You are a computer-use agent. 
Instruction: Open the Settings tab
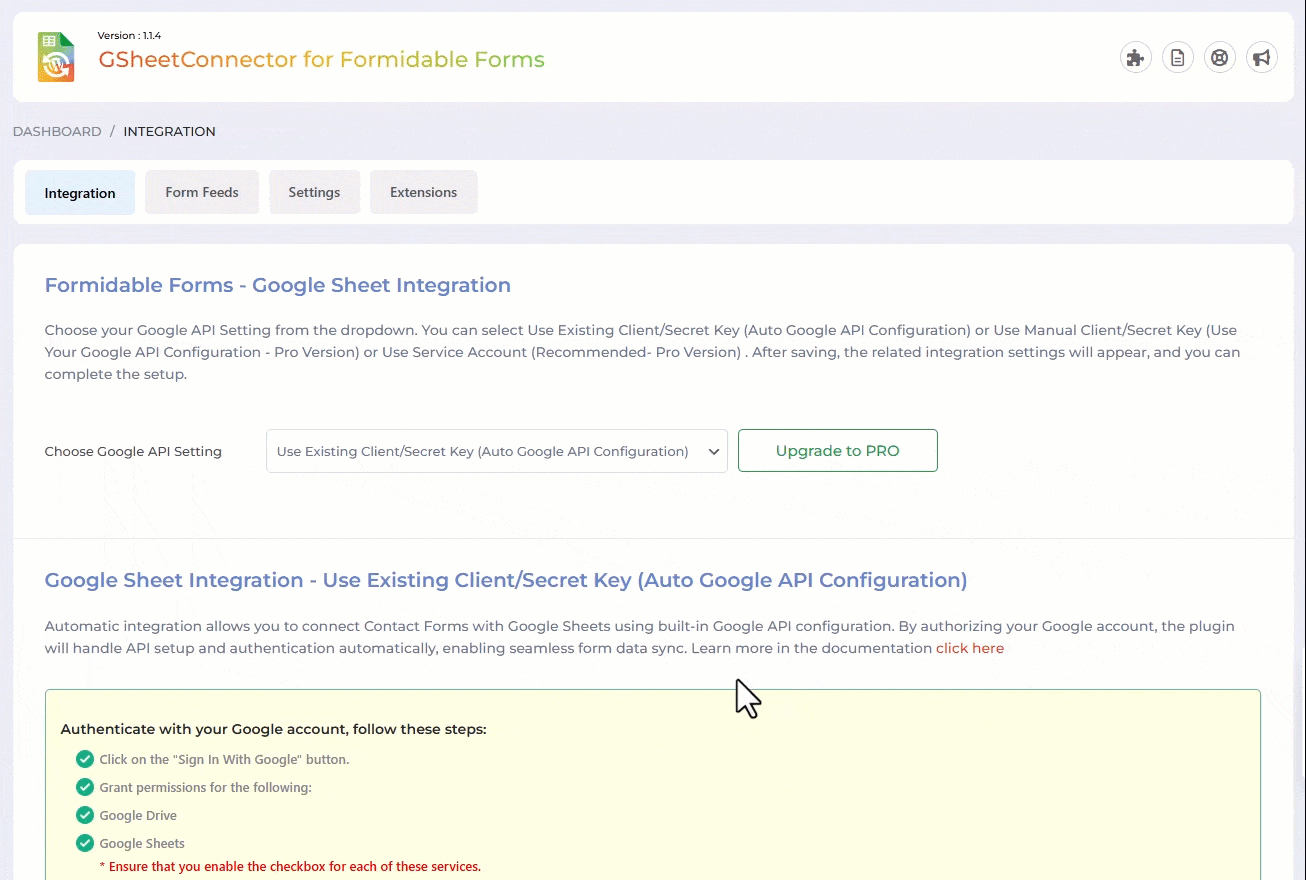tap(314, 192)
